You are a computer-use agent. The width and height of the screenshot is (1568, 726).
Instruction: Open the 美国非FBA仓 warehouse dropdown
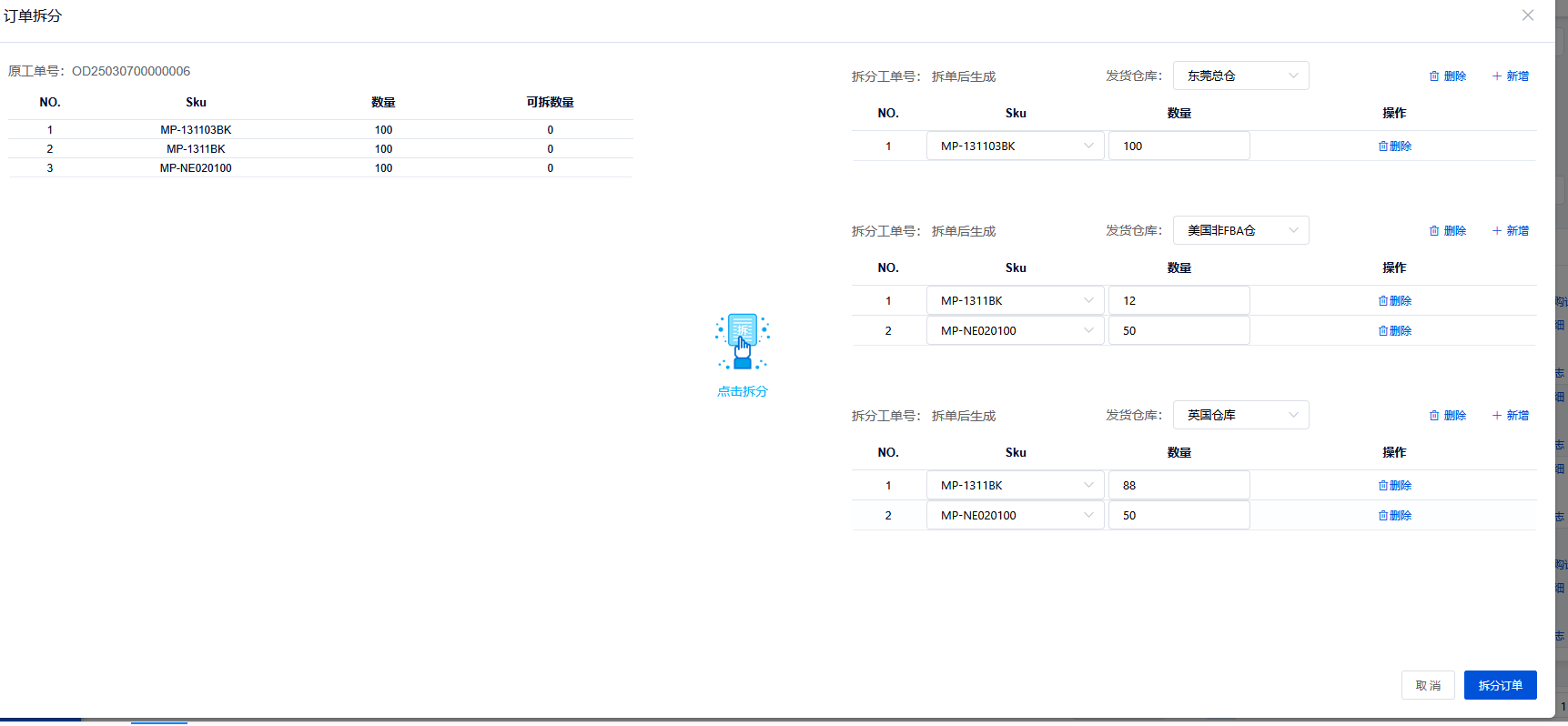(1240, 231)
